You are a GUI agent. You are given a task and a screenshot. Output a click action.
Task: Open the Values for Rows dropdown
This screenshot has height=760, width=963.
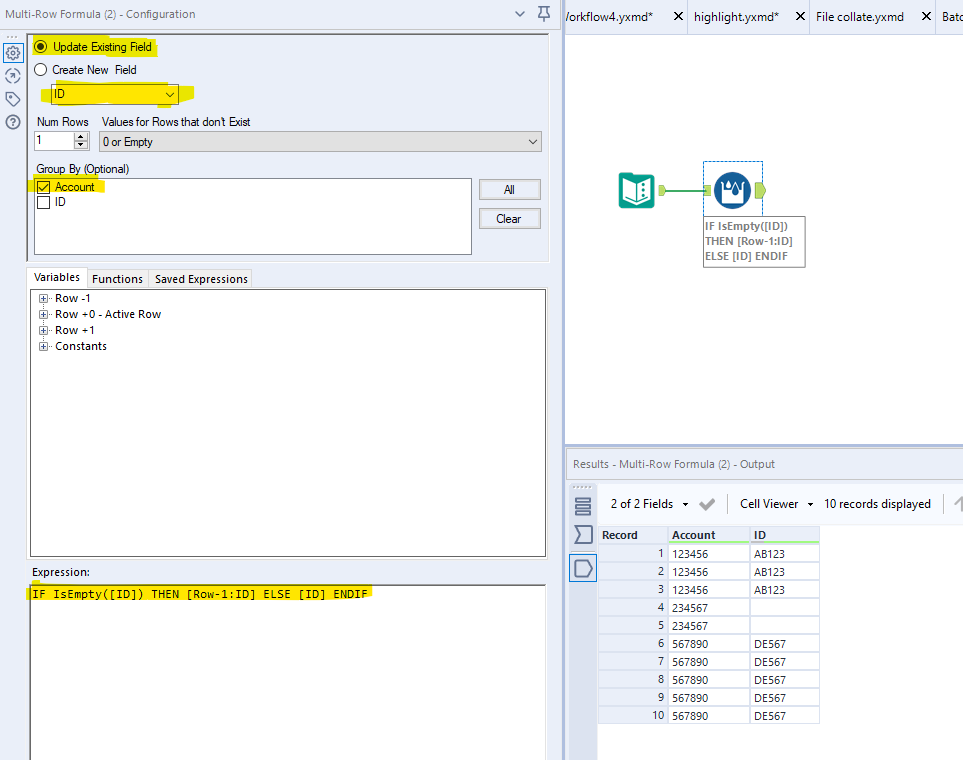coord(534,140)
